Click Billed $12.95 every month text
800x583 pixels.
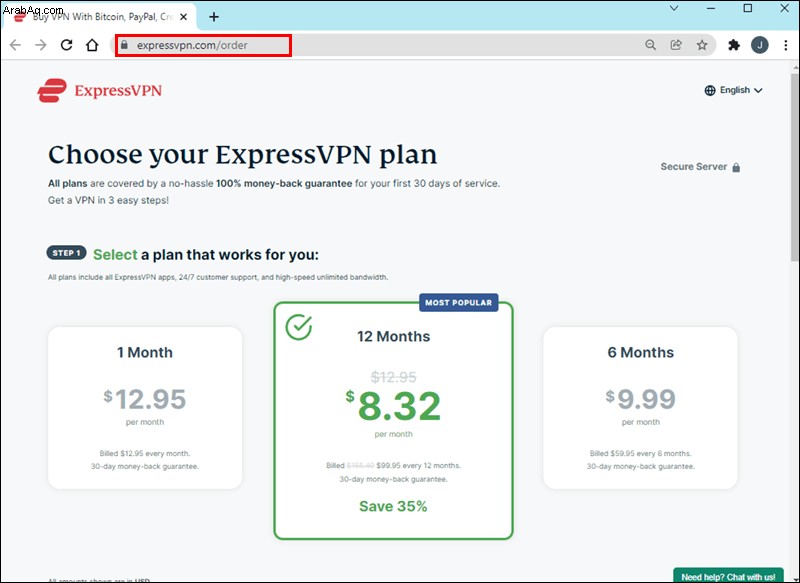click(145, 453)
